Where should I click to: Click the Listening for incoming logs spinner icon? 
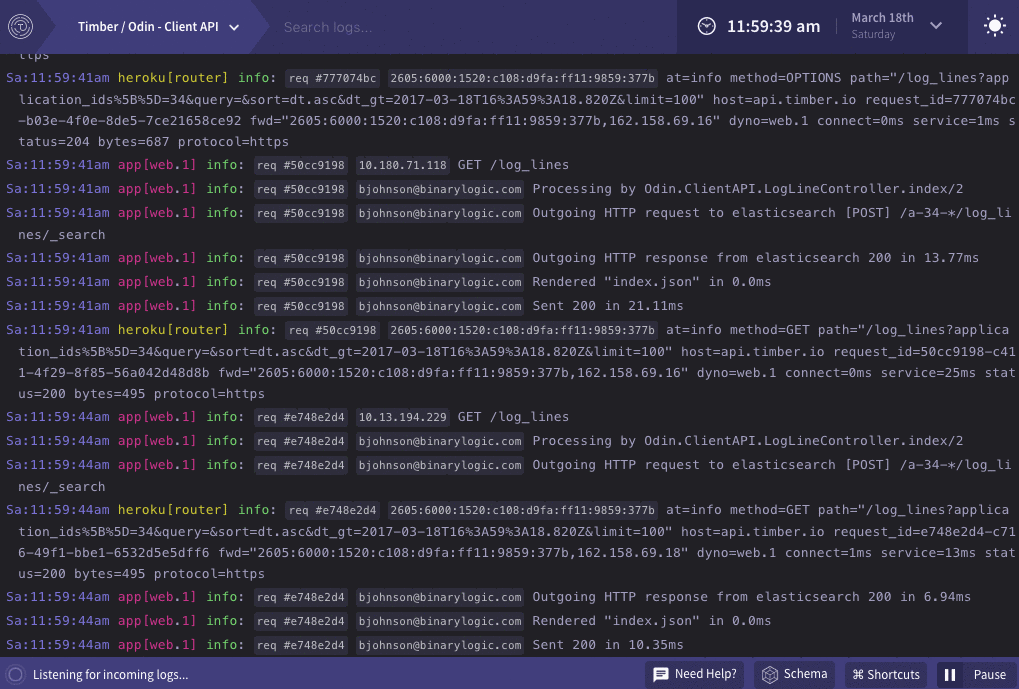16,675
